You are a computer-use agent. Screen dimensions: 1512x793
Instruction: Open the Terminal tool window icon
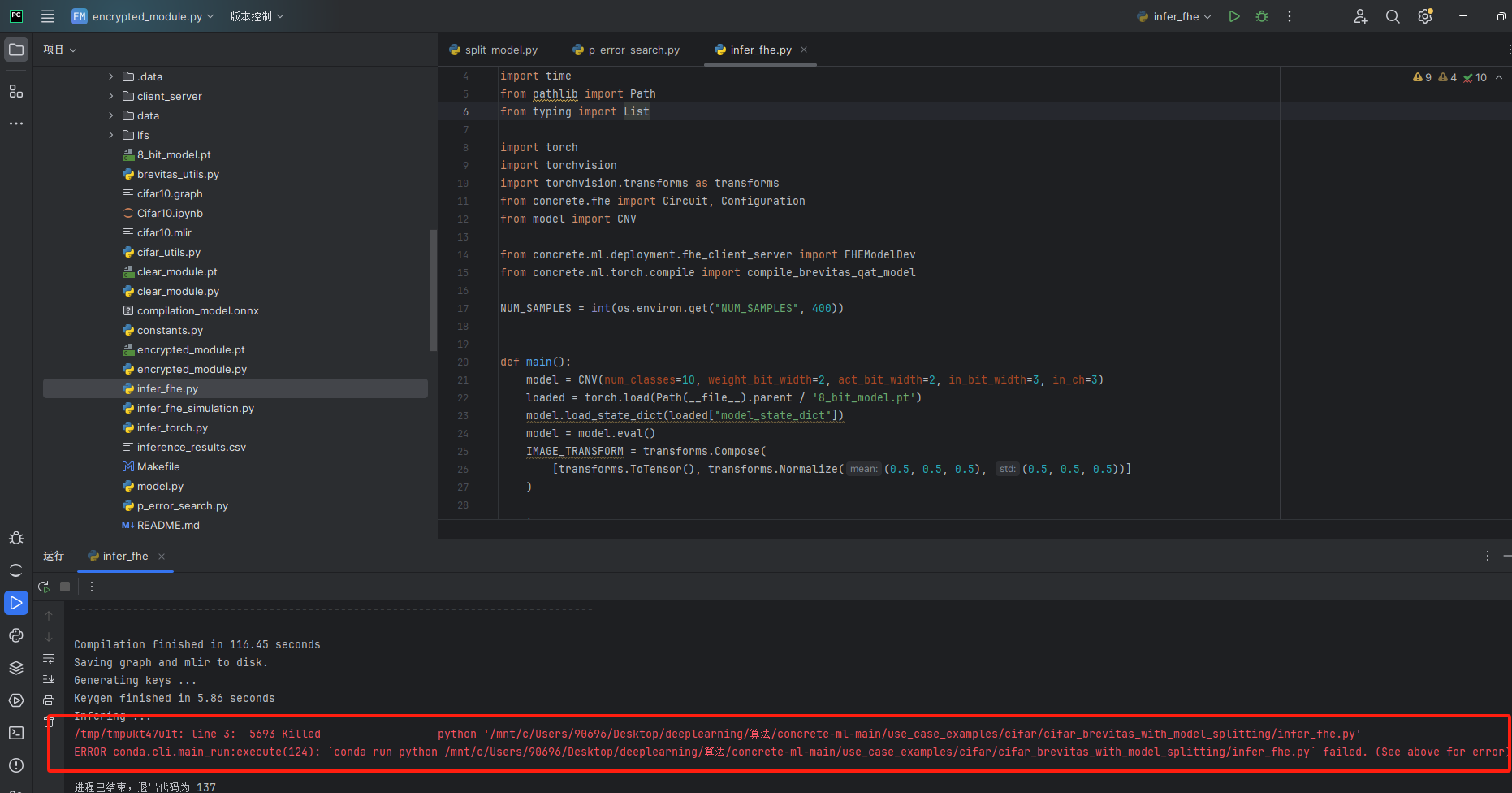coord(16,733)
